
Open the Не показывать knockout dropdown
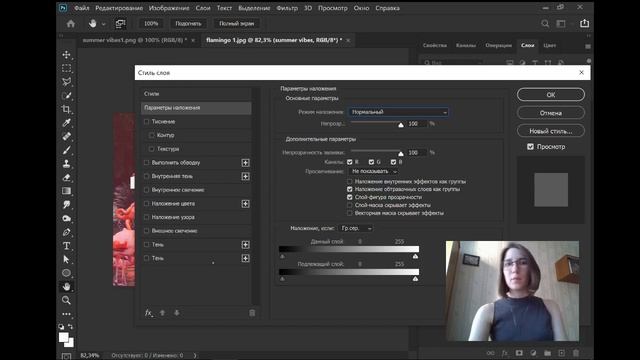(373, 171)
